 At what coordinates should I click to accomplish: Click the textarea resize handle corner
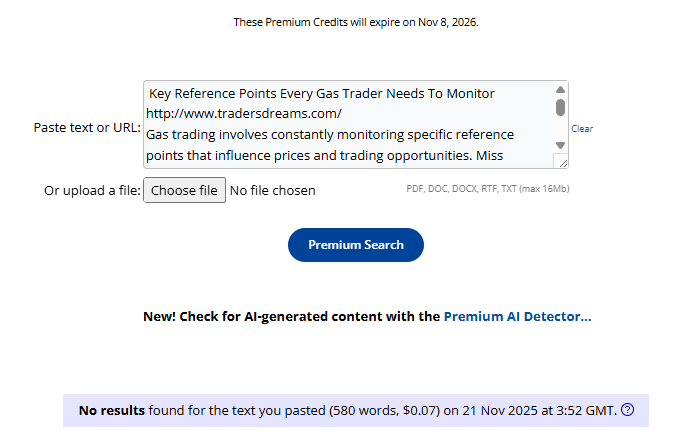click(562, 162)
